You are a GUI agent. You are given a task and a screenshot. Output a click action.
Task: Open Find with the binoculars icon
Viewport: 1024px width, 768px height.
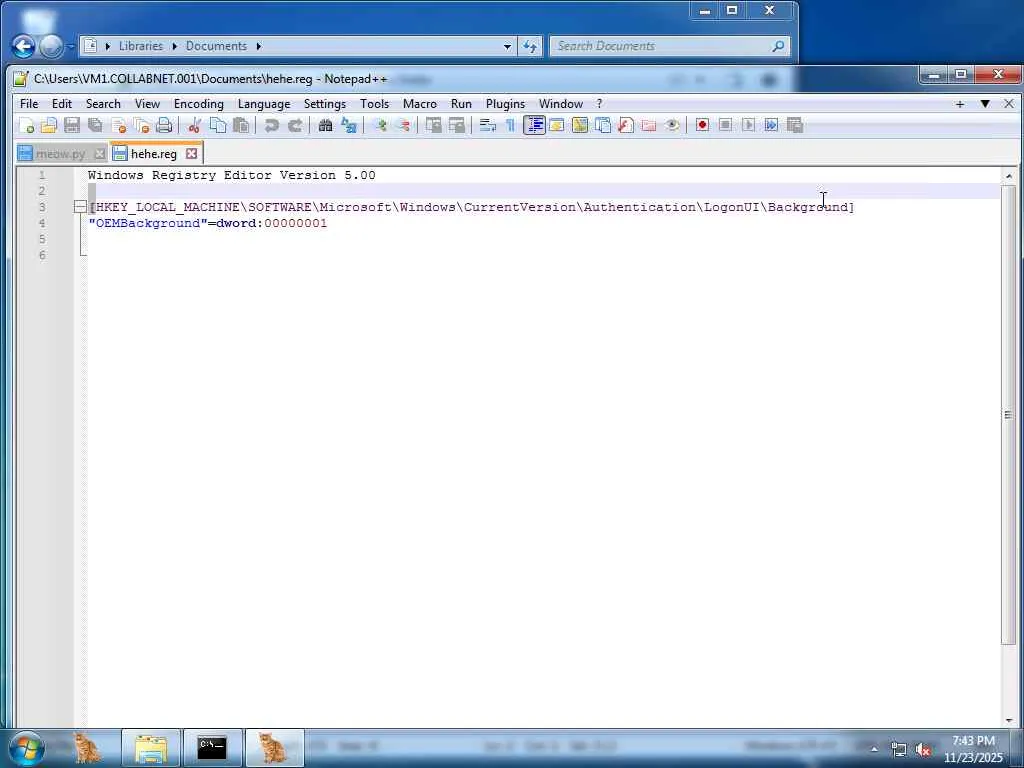click(325, 125)
